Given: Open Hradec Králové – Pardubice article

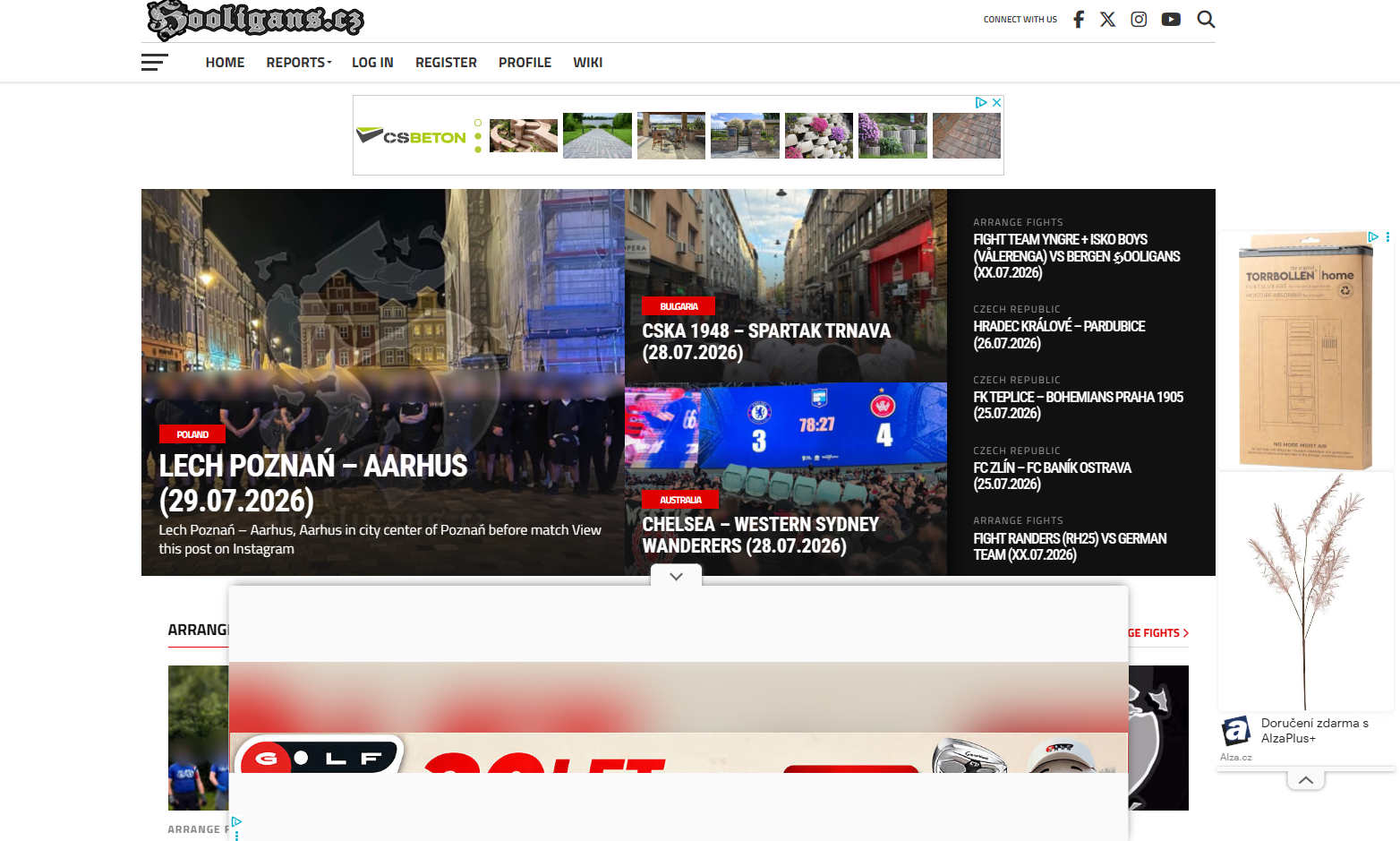Looking at the screenshot, I should (x=1059, y=335).
